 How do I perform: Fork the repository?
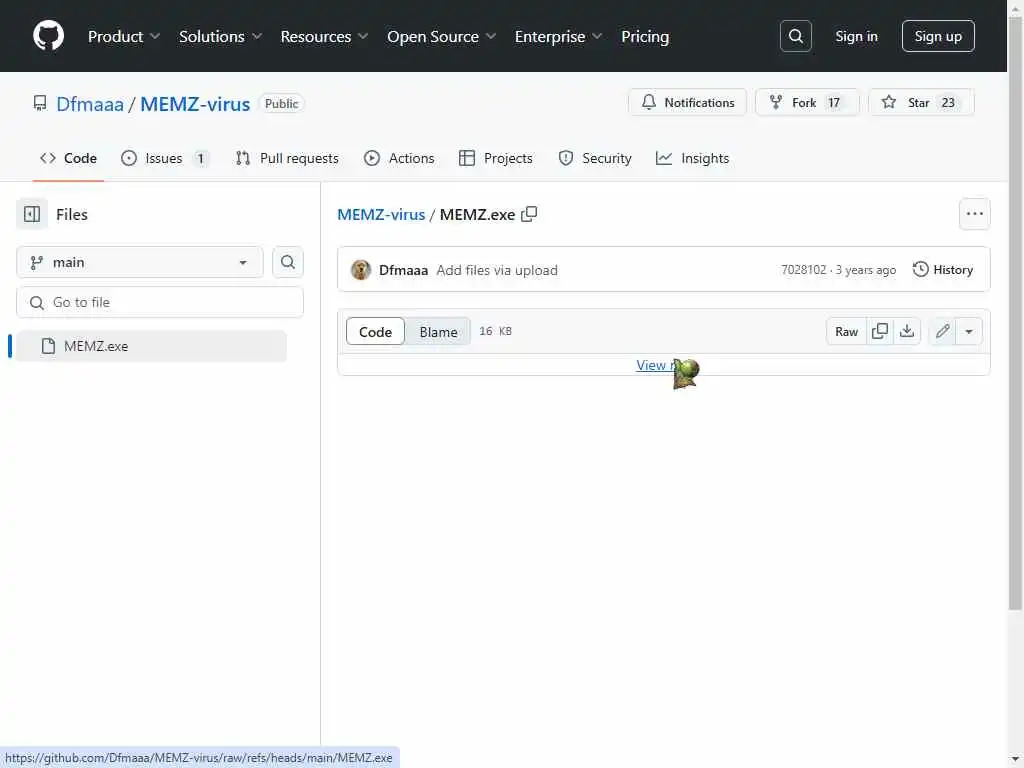coord(807,103)
